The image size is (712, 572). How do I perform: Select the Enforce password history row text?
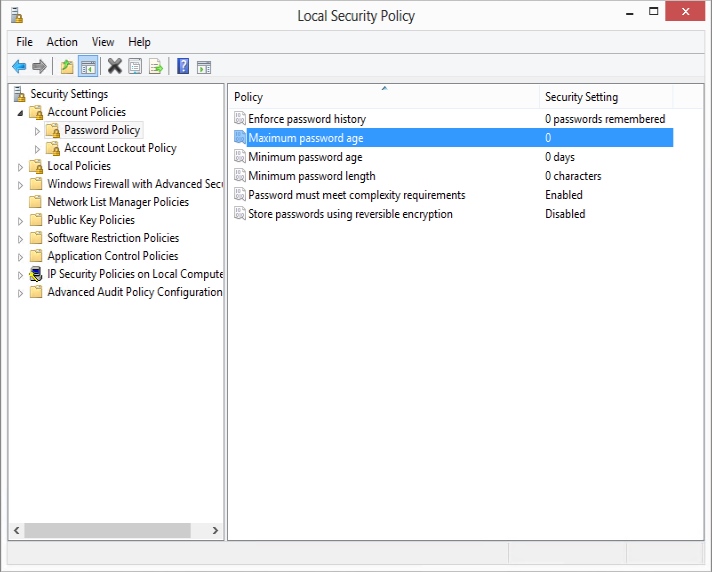(x=307, y=119)
